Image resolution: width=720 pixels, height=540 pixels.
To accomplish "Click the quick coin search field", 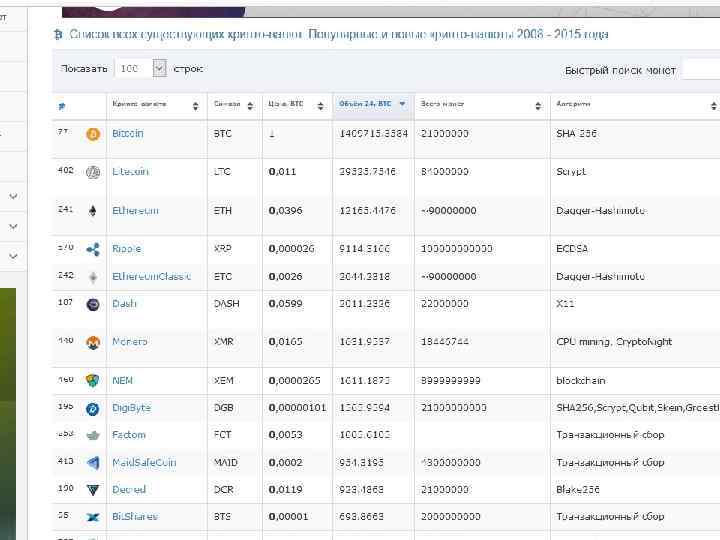I will coord(701,70).
